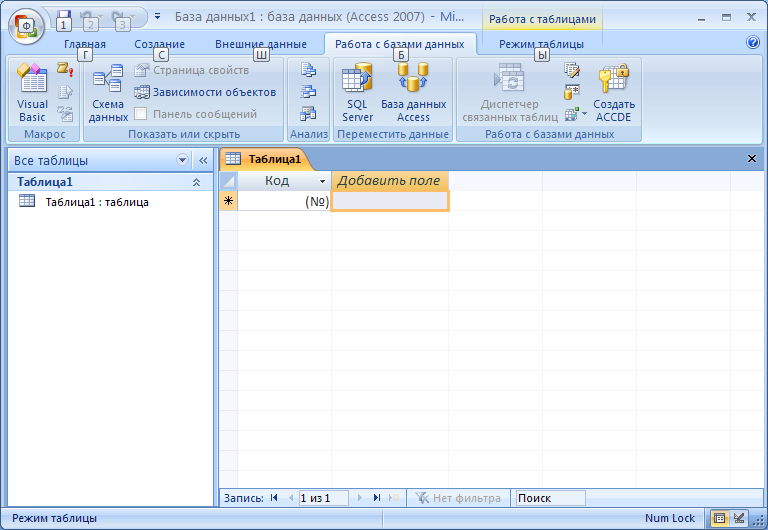The height and width of the screenshot is (530, 768).
Task: Move data to SQL Server
Action: [357, 93]
